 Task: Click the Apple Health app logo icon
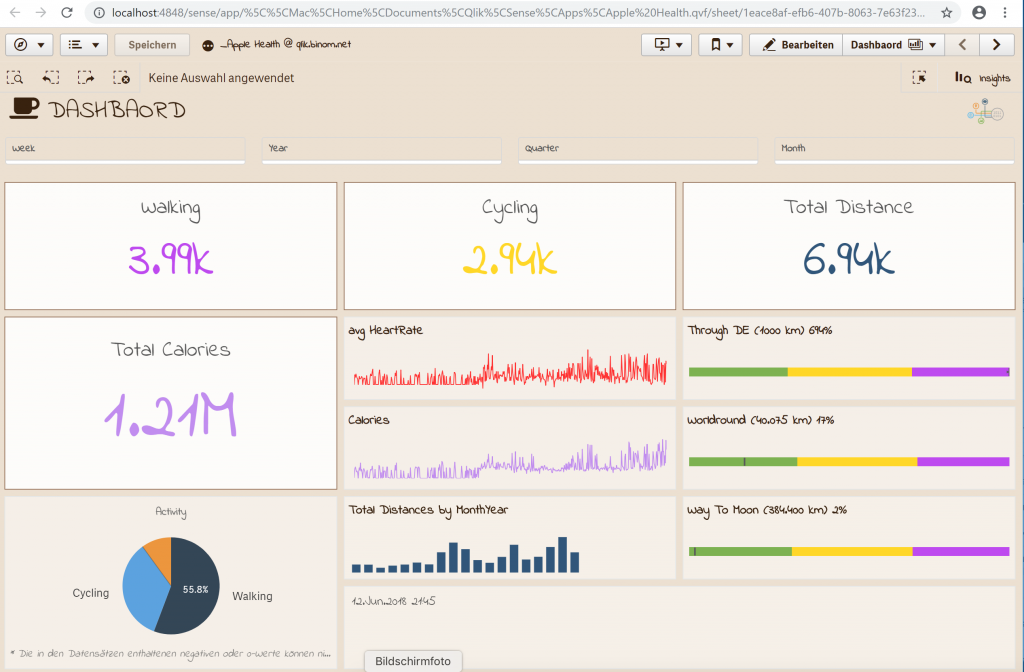tap(206, 44)
